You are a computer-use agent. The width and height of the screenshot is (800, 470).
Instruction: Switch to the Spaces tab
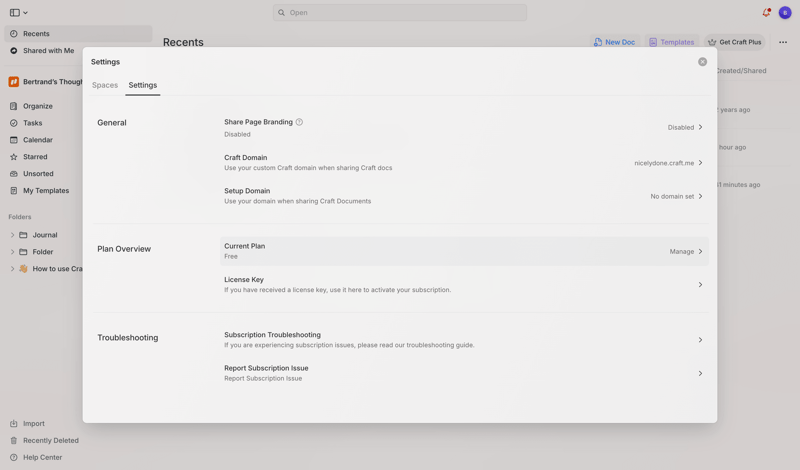[105, 85]
